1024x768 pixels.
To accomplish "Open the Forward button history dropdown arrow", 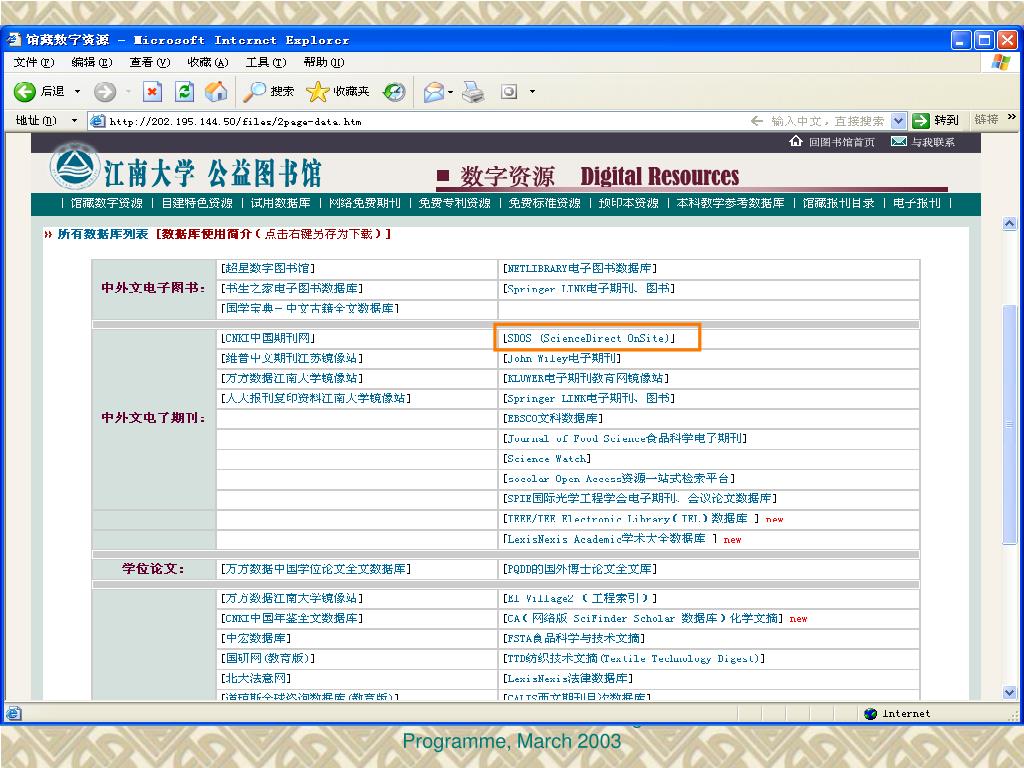I will click(x=128, y=91).
